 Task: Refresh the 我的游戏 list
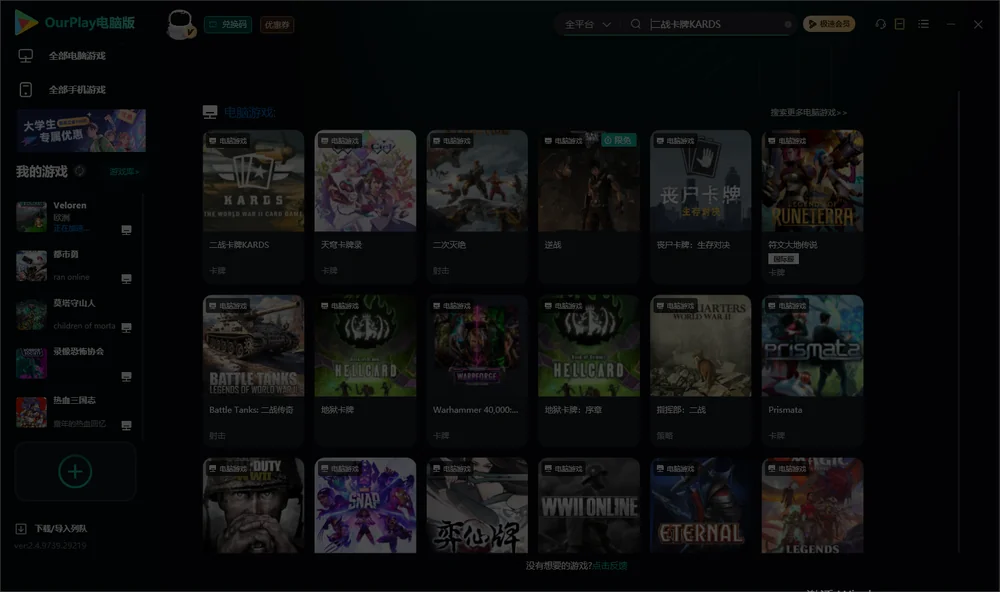[x=80, y=171]
